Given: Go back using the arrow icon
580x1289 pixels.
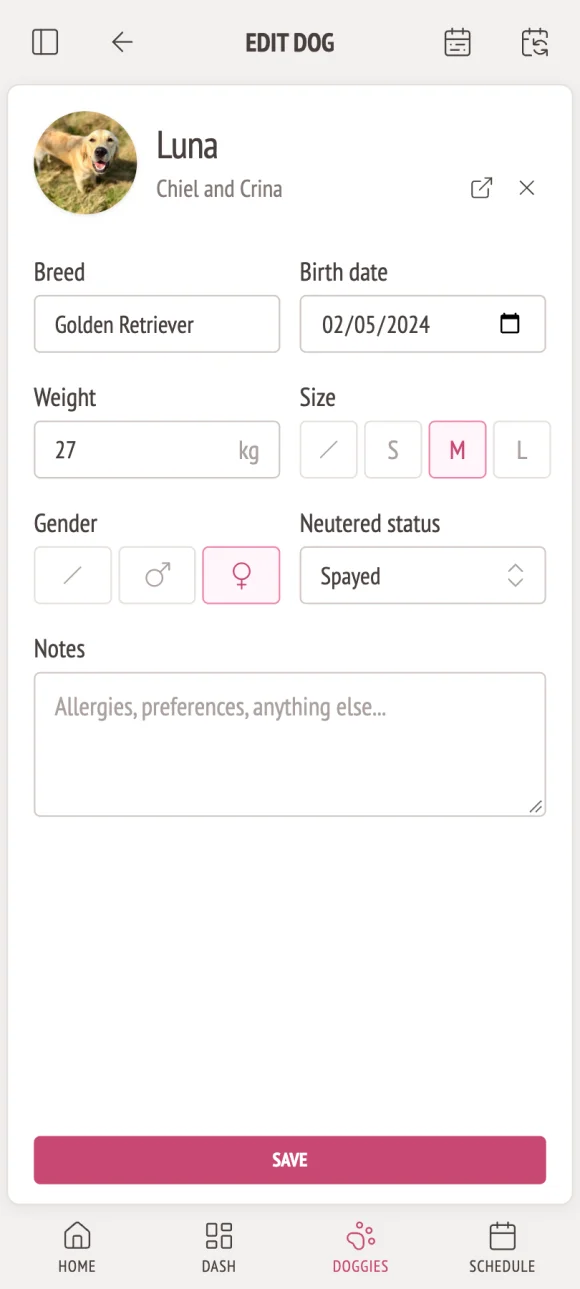Looking at the screenshot, I should pyautogui.click(x=122, y=42).
